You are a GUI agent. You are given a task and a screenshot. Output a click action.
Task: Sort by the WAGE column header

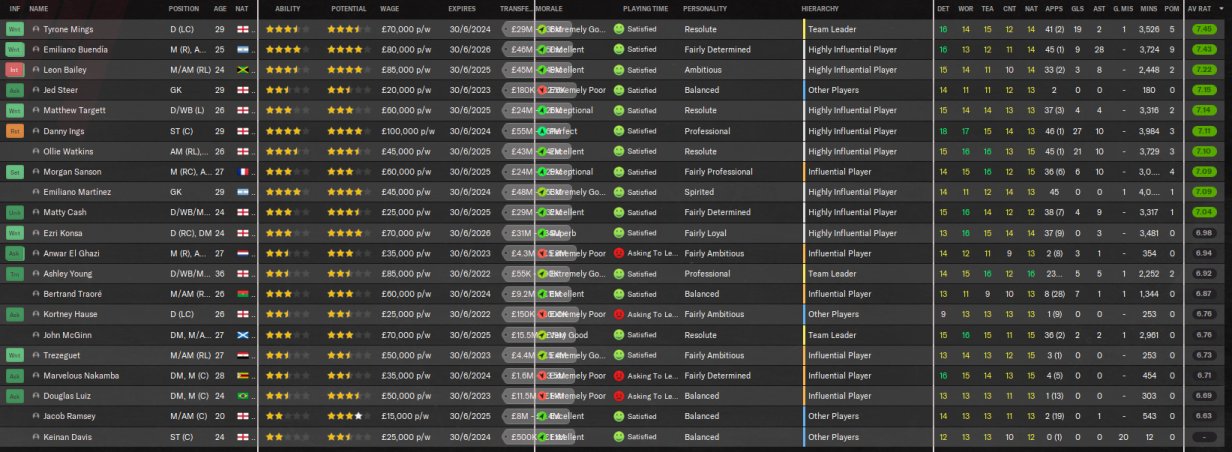pos(390,8)
